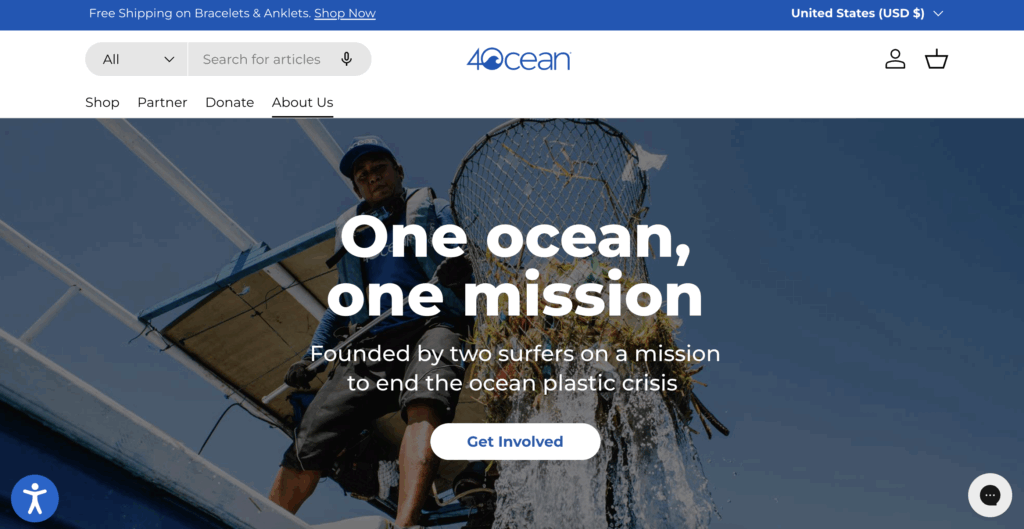Click the Get Involved button
The width and height of the screenshot is (1024, 529).
pyautogui.click(x=515, y=441)
